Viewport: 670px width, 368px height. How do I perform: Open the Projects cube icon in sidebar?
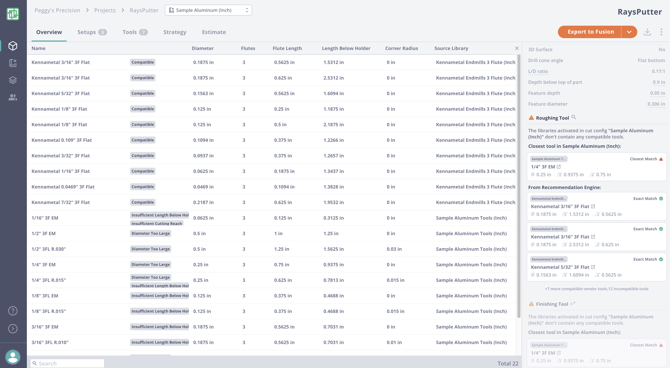pos(13,46)
